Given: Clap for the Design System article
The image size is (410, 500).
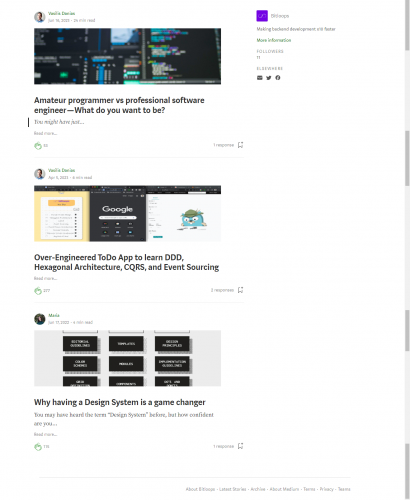Looking at the screenshot, I should 38,447.
